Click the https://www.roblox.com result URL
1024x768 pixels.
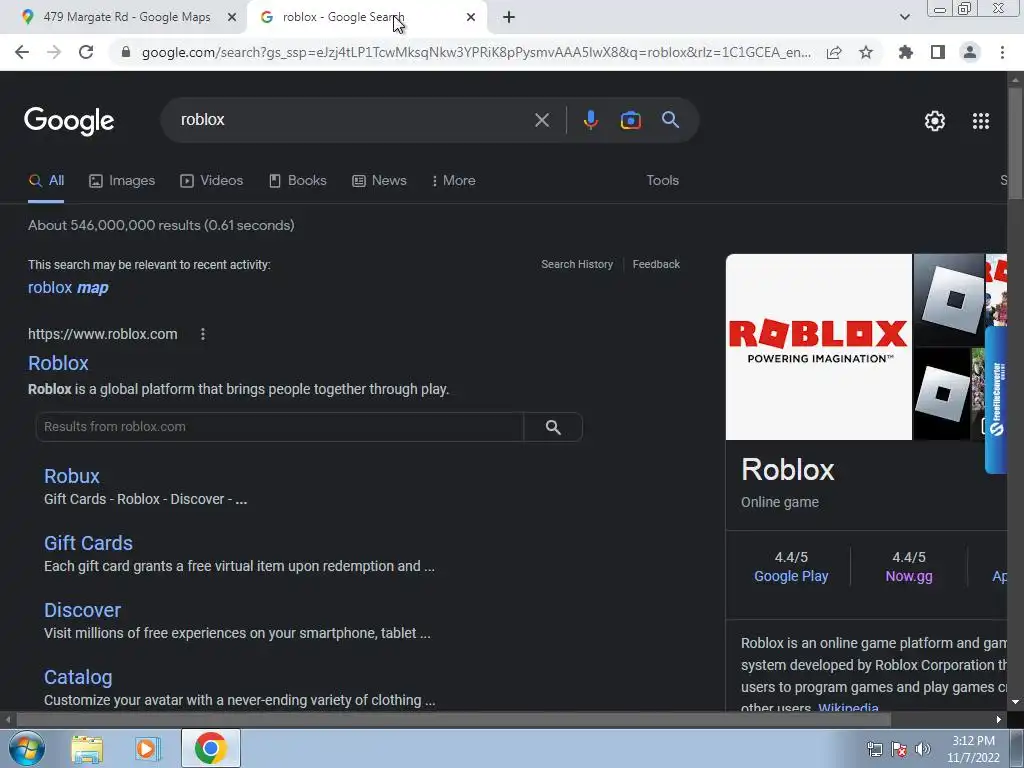click(x=103, y=334)
